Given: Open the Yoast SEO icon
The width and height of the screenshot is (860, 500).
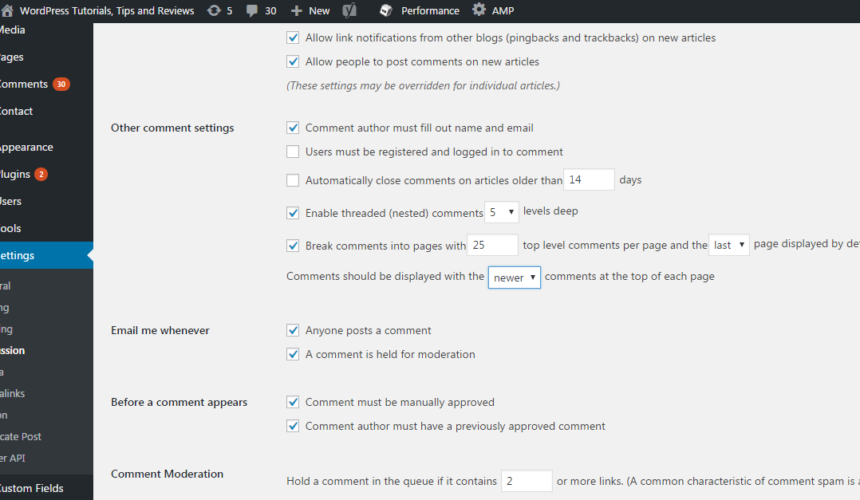Looking at the screenshot, I should (349, 10).
